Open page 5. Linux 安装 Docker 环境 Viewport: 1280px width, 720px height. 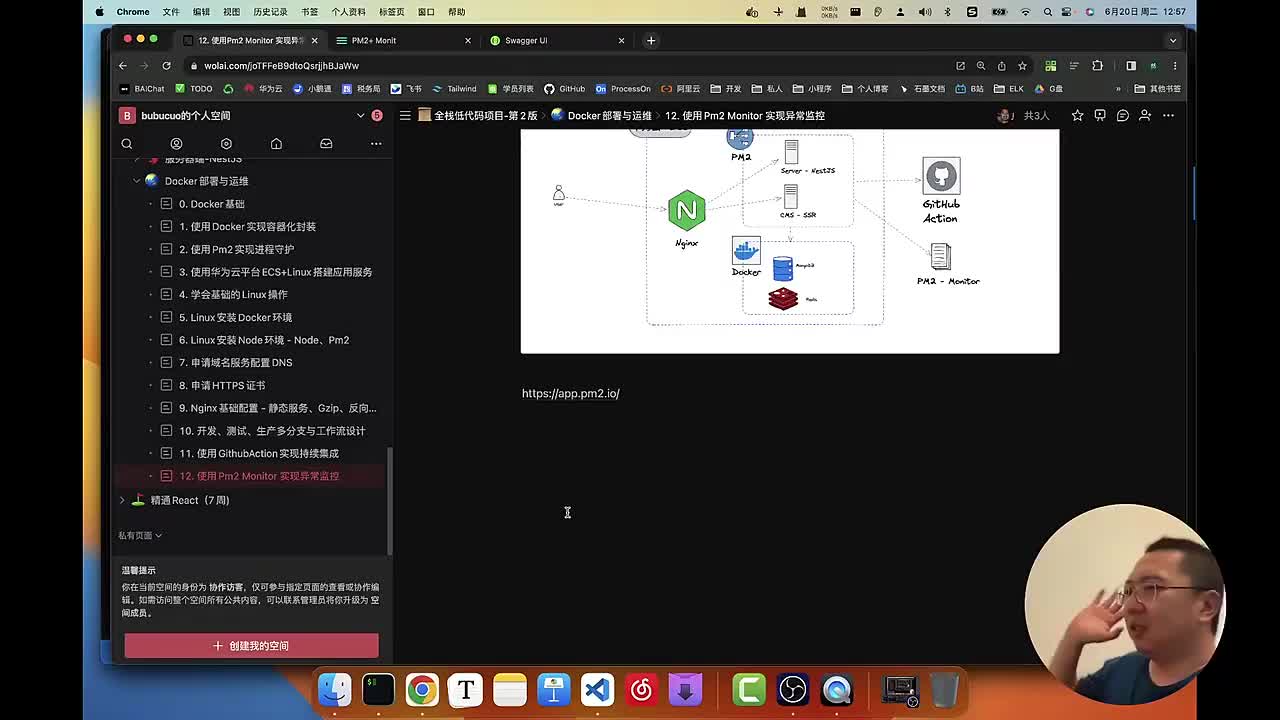point(235,317)
